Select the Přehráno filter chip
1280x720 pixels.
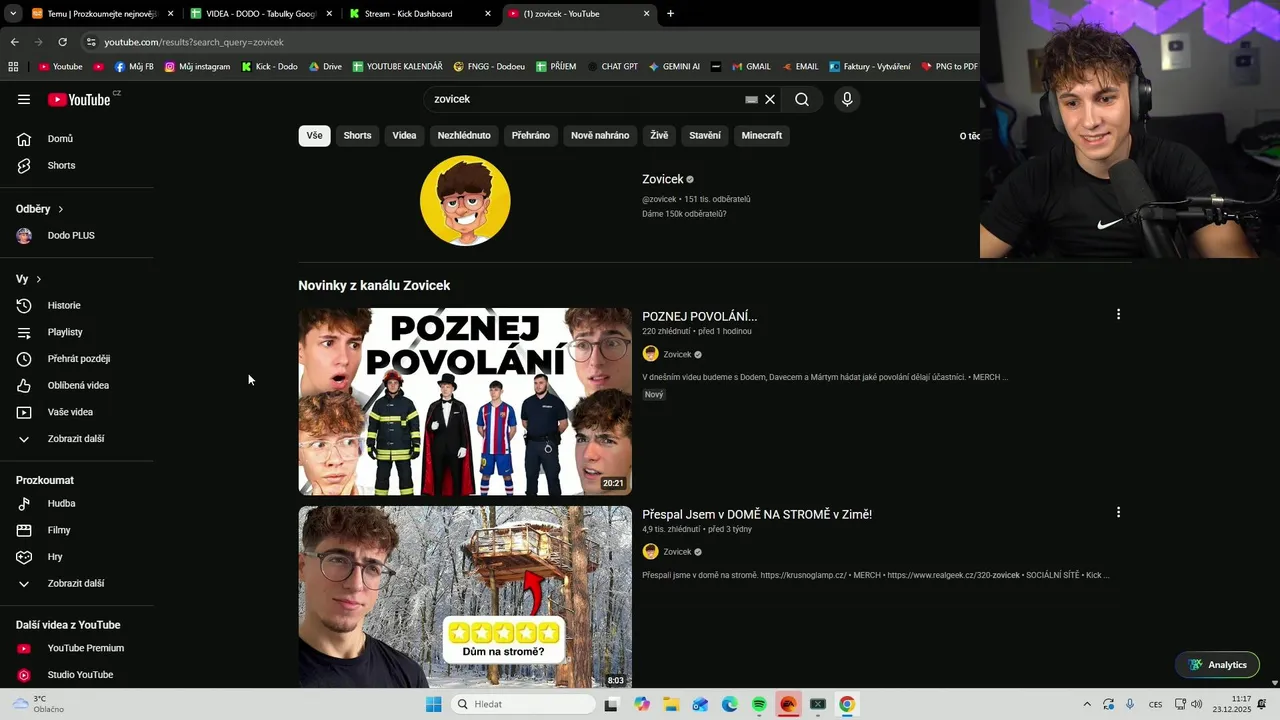pyautogui.click(x=531, y=135)
